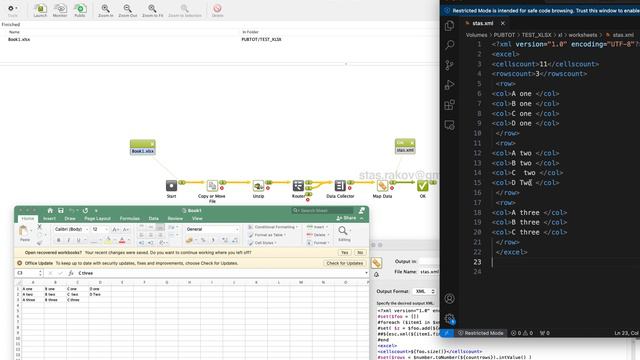Image resolution: width=640 pixels, height=360 pixels.
Task: Open VS Code Extensions sidebar icon
Action: [x=449, y=105]
